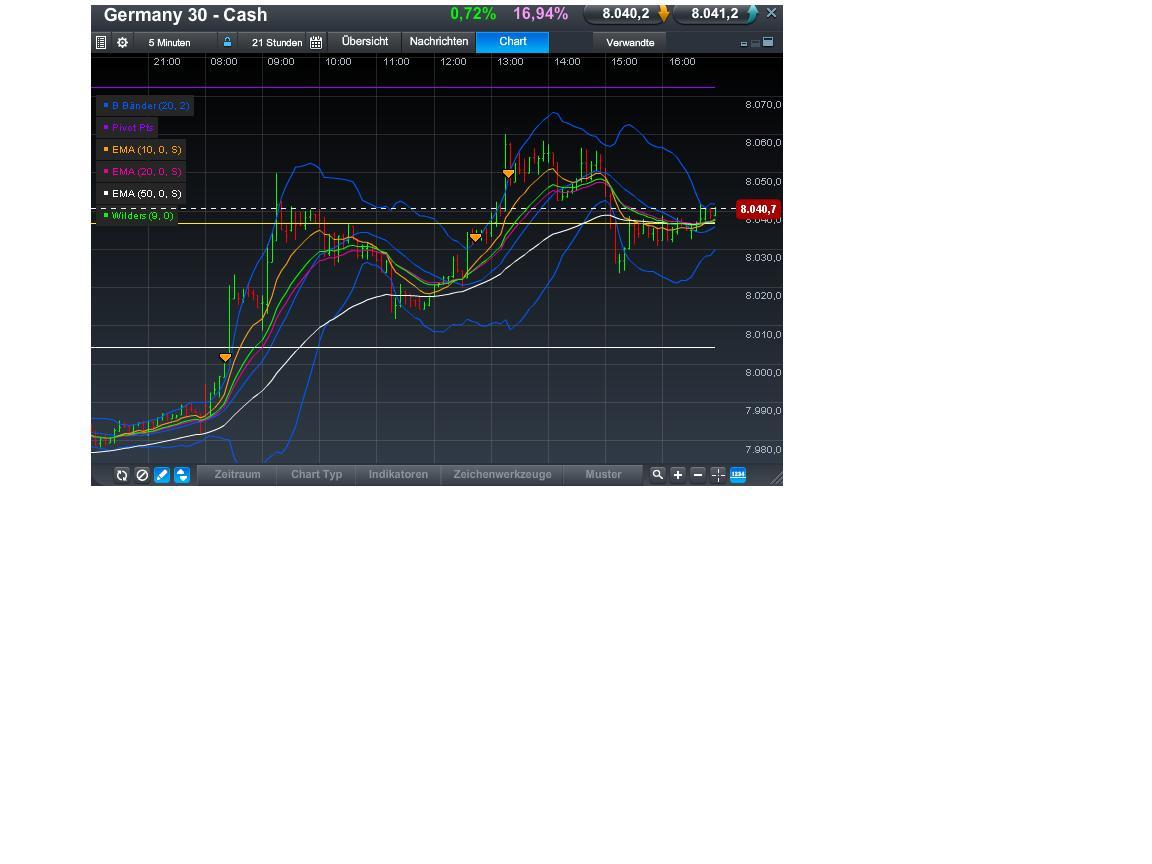1152x864 pixels.
Task: Toggle the blue lock icon
Action: [x=228, y=42]
